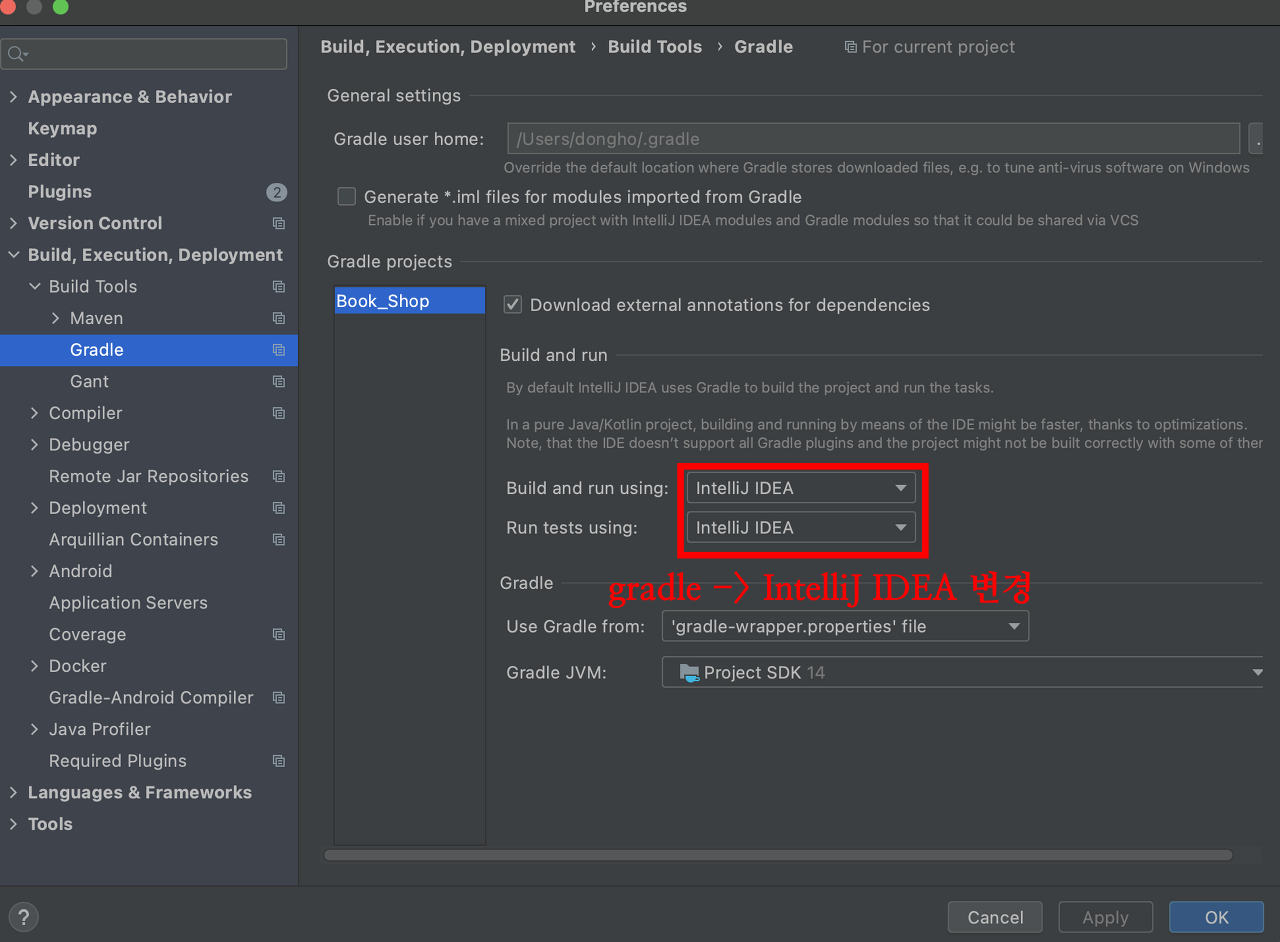The image size is (1280, 942).
Task: Click the Plugins update count badge
Action: (x=277, y=192)
